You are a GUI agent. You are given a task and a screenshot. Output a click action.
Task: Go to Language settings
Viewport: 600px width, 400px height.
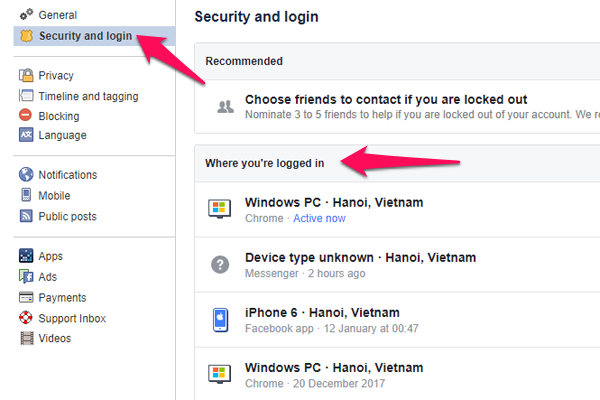(62, 135)
